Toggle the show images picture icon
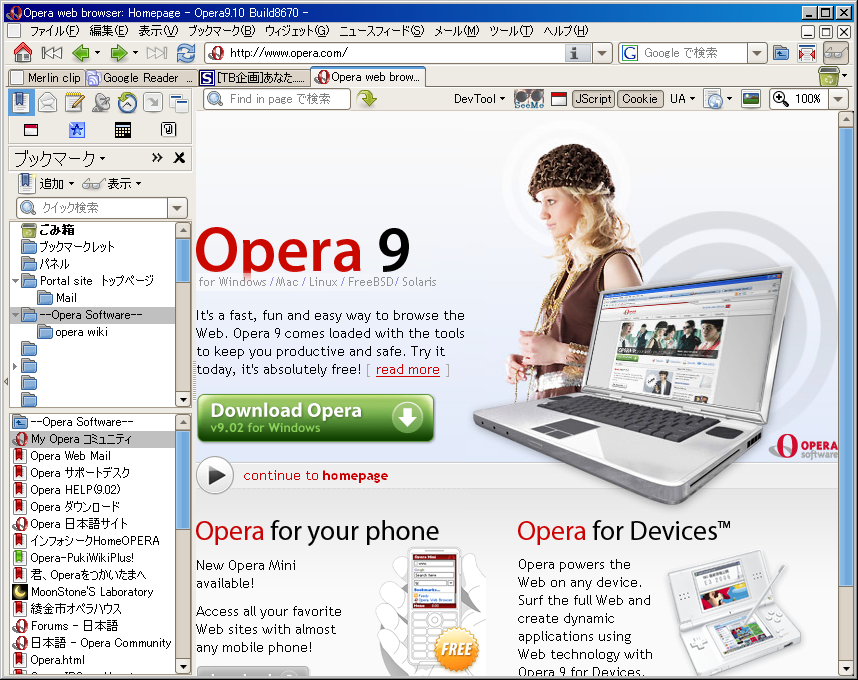This screenshot has width=858, height=680. click(751, 99)
